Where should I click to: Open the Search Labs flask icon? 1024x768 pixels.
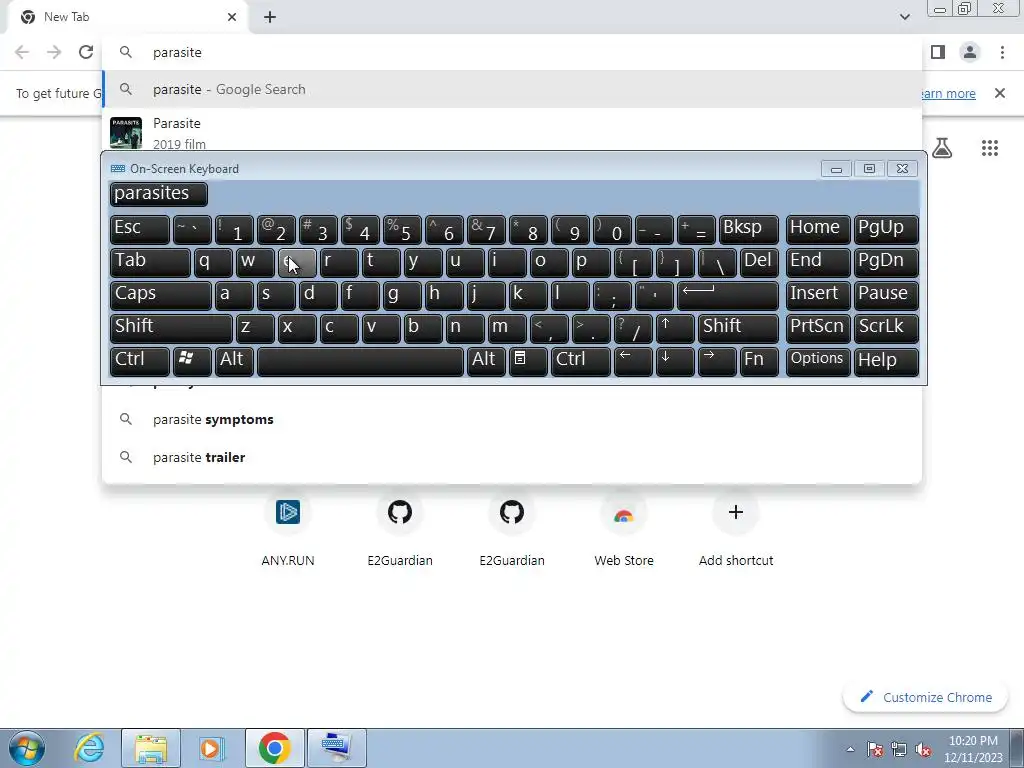[942, 148]
